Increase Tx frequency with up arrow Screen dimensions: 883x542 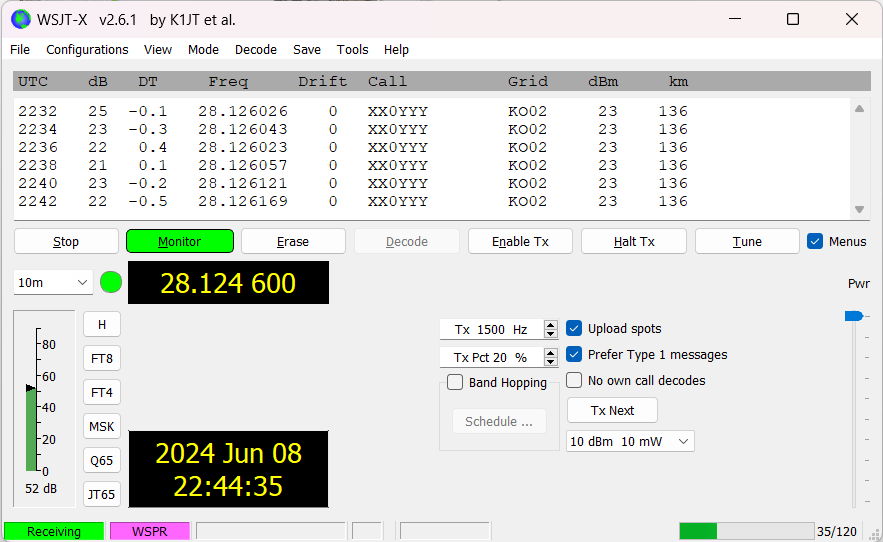pos(551,325)
